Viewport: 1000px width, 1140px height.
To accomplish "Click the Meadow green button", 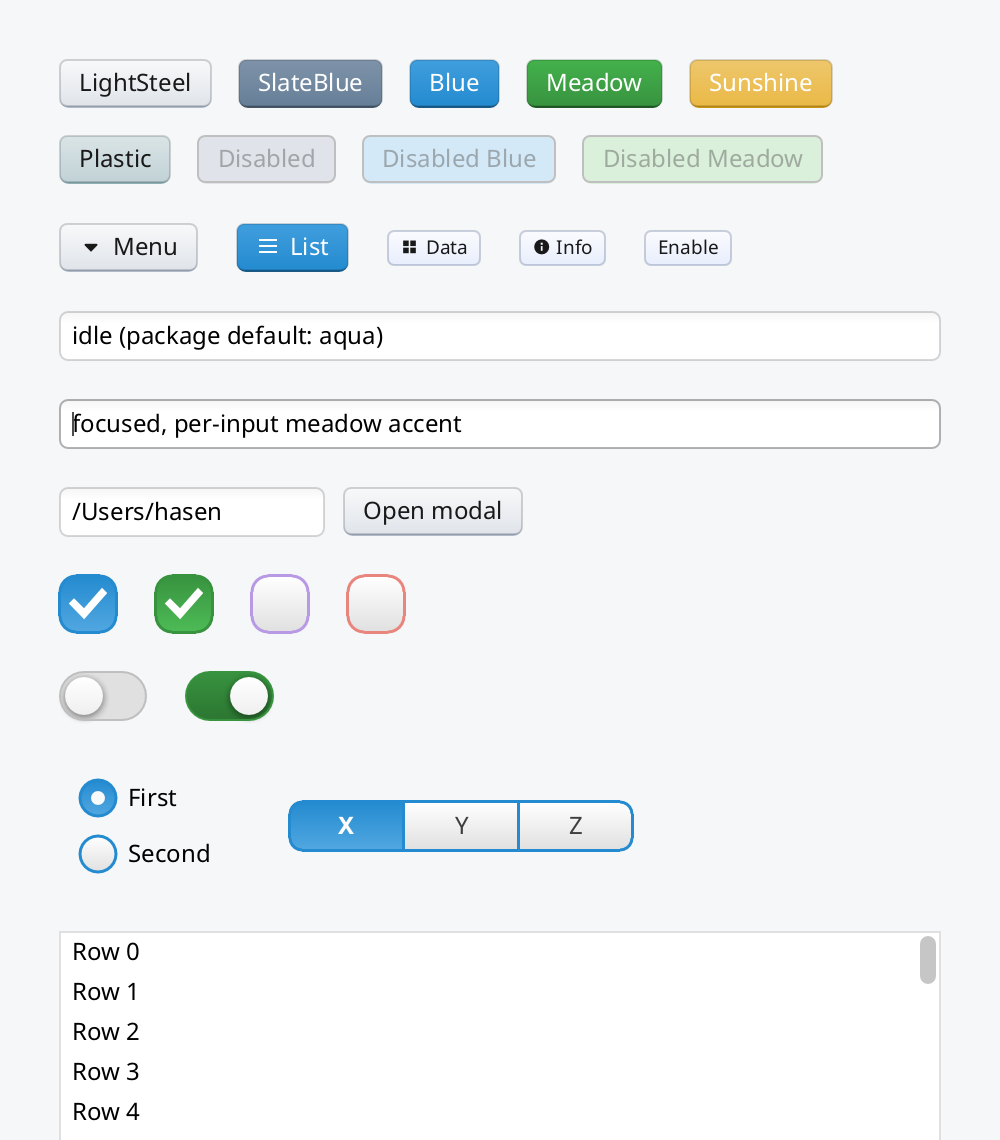I will [x=594, y=83].
